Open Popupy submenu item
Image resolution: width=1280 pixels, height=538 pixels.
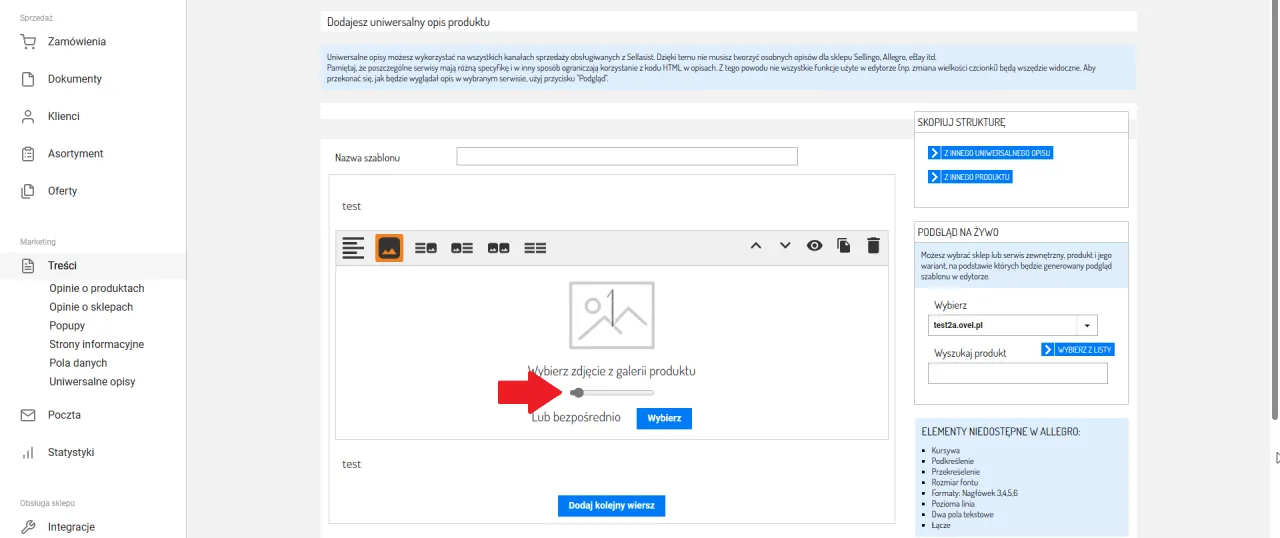[67, 325]
